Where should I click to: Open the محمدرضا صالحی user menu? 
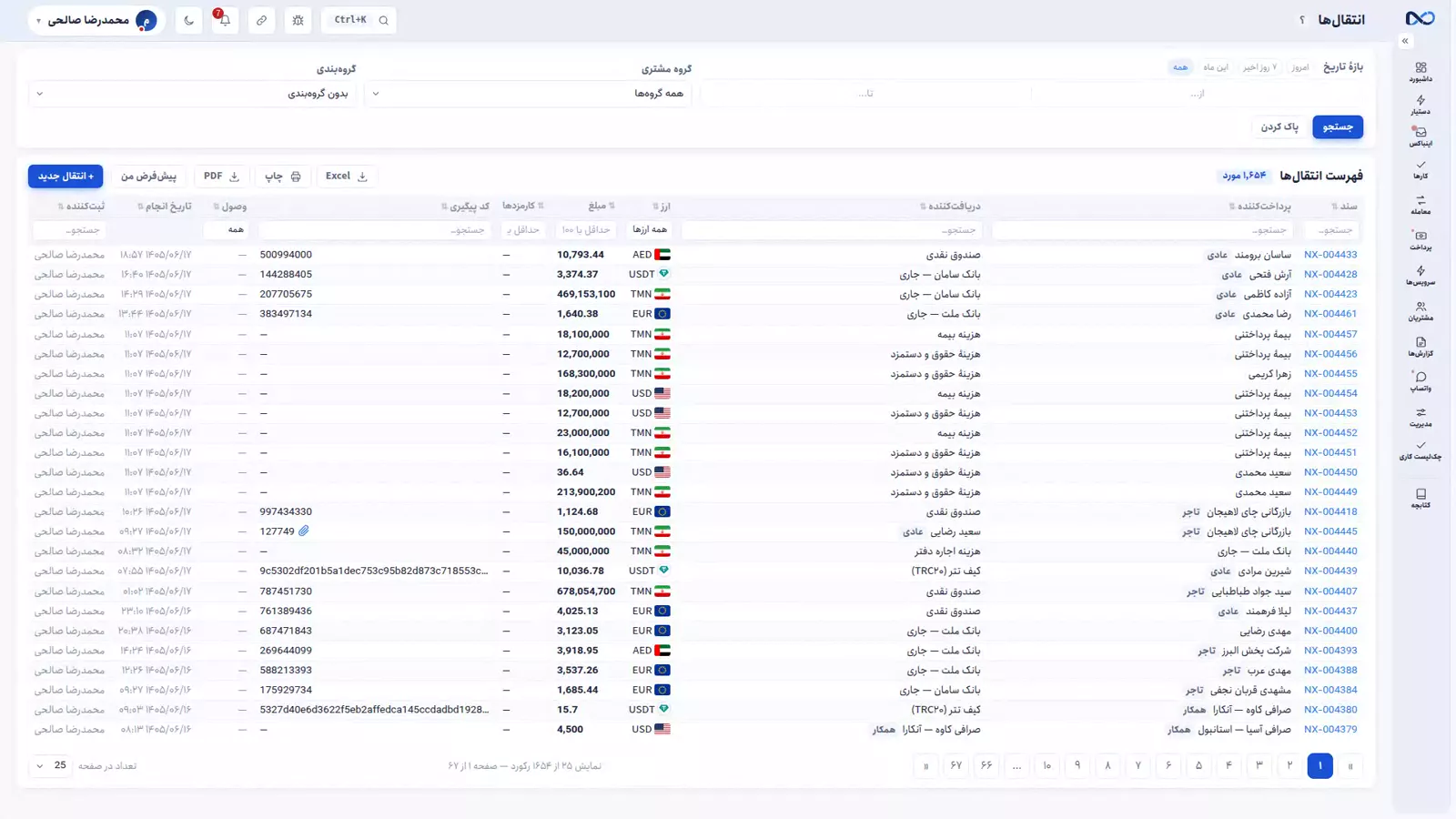[x=96, y=20]
